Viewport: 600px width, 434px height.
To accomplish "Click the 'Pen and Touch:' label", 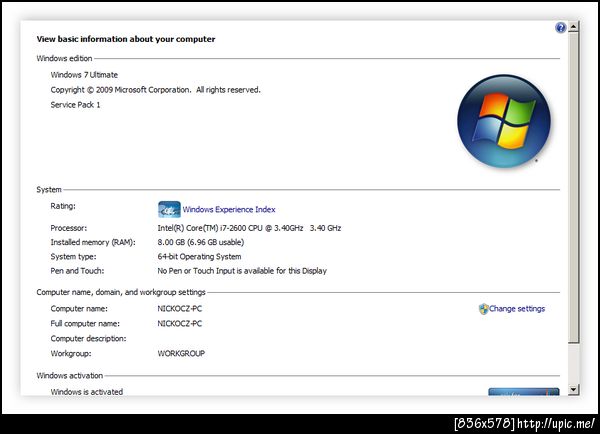I will click(77, 271).
